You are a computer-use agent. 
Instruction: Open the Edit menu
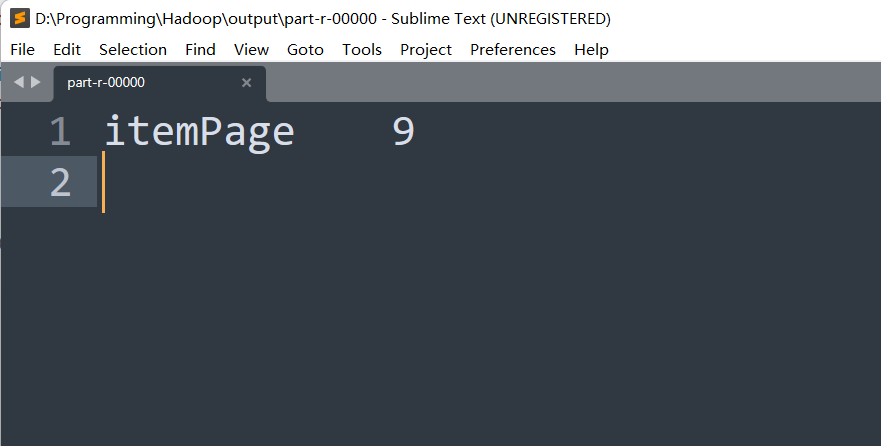tap(67, 49)
